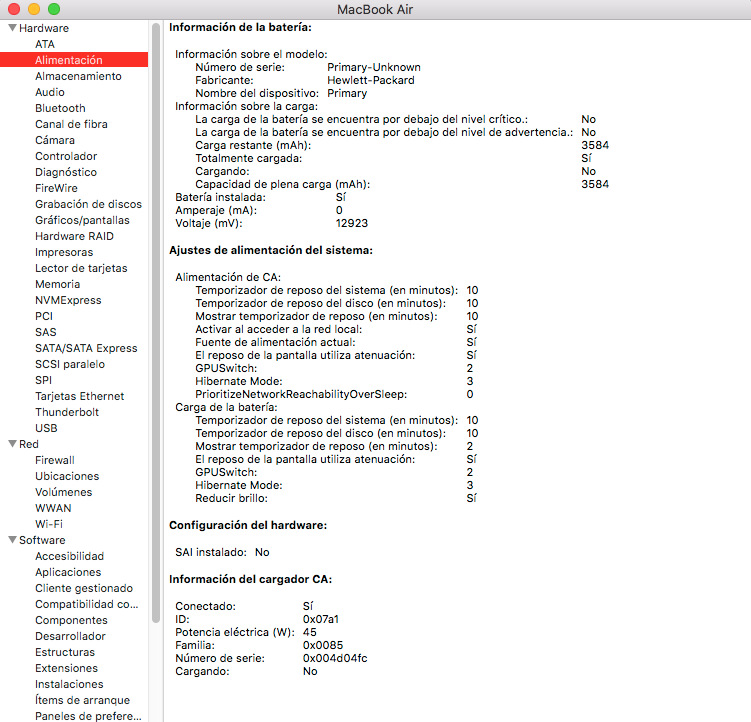Click the Software section label
Image resolution: width=751 pixels, height=722 pixels.
[x=42, y=540]
